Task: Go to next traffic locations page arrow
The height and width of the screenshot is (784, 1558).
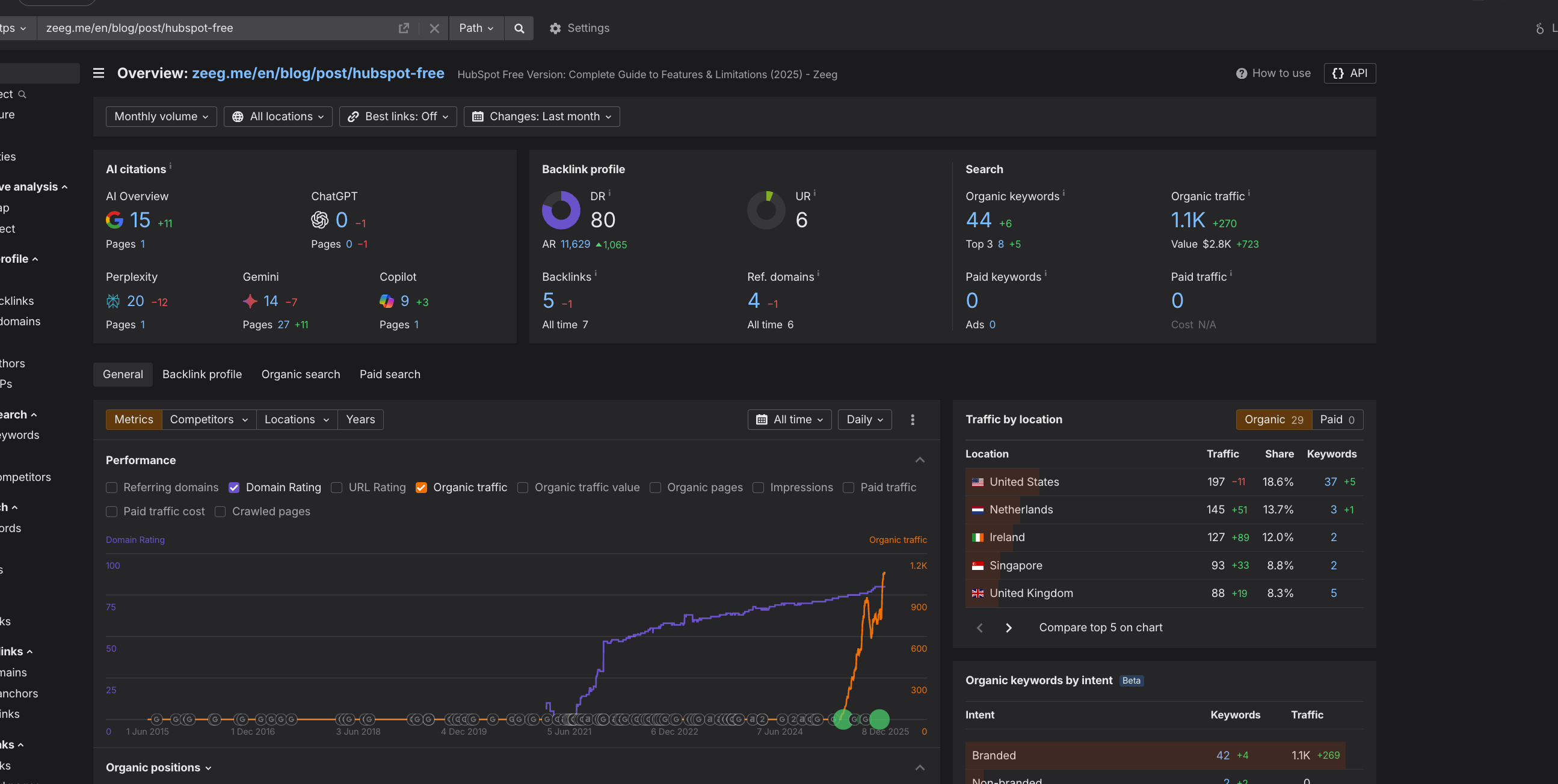Action: (x=1008, y=628)
